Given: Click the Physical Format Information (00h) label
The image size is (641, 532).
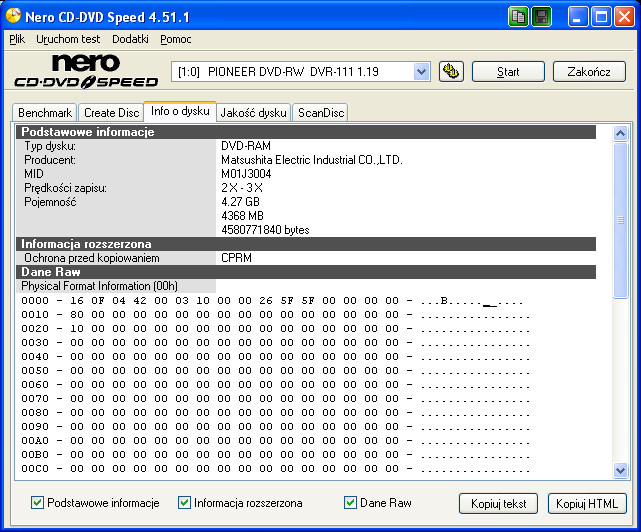Looking at the screenshot, I should click(x=99, y=286).
